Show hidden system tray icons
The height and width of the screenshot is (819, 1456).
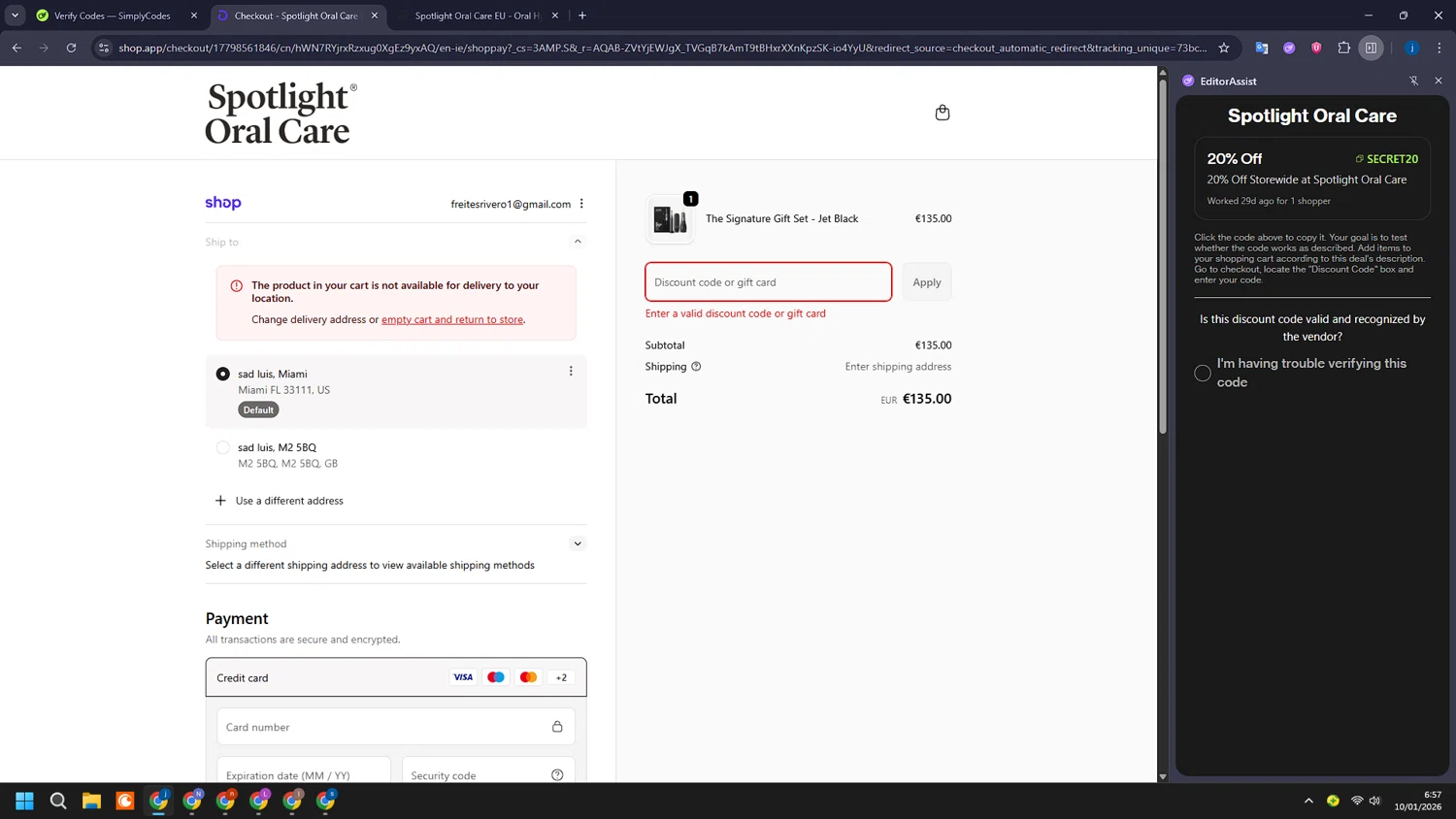pyautogui.click(x=1308, y=801)
